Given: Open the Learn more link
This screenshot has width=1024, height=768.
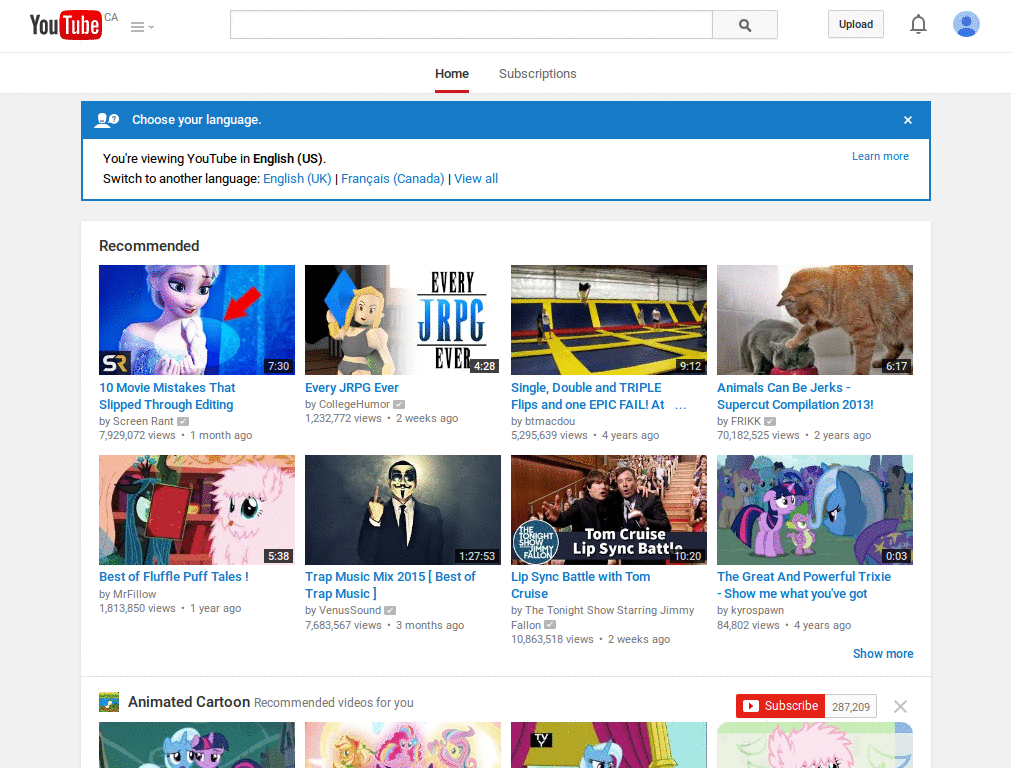Looking at the screenshot, I should (x=880, y=156).
